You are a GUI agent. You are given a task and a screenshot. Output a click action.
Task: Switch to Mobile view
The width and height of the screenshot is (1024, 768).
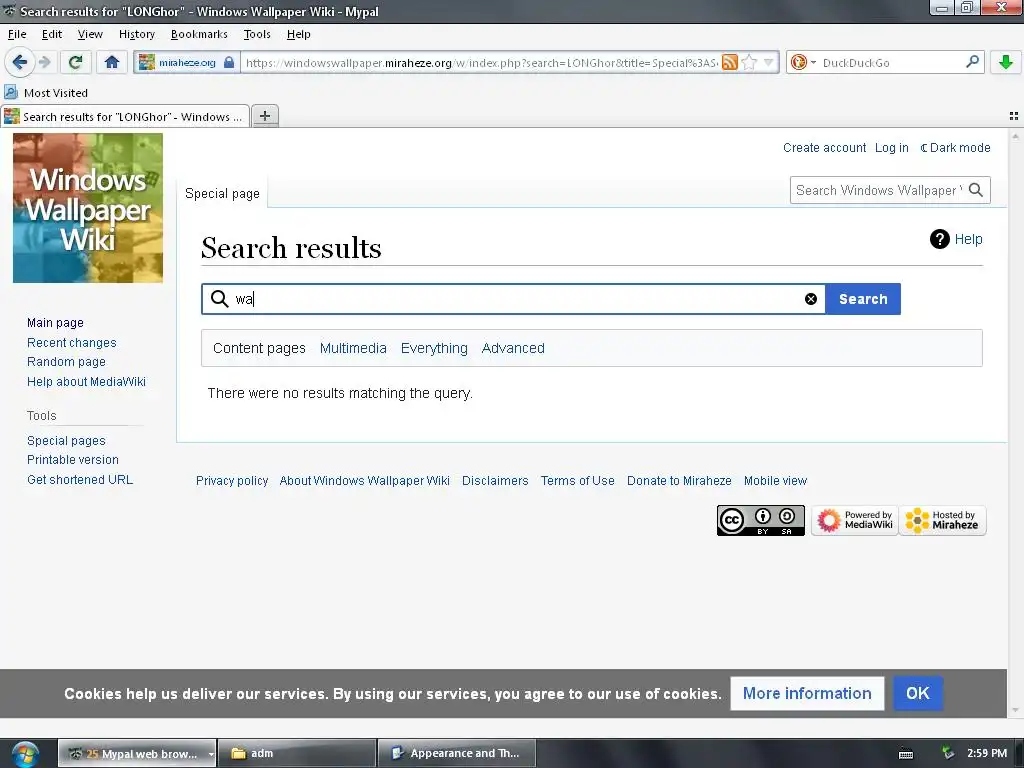click(775, 481)
